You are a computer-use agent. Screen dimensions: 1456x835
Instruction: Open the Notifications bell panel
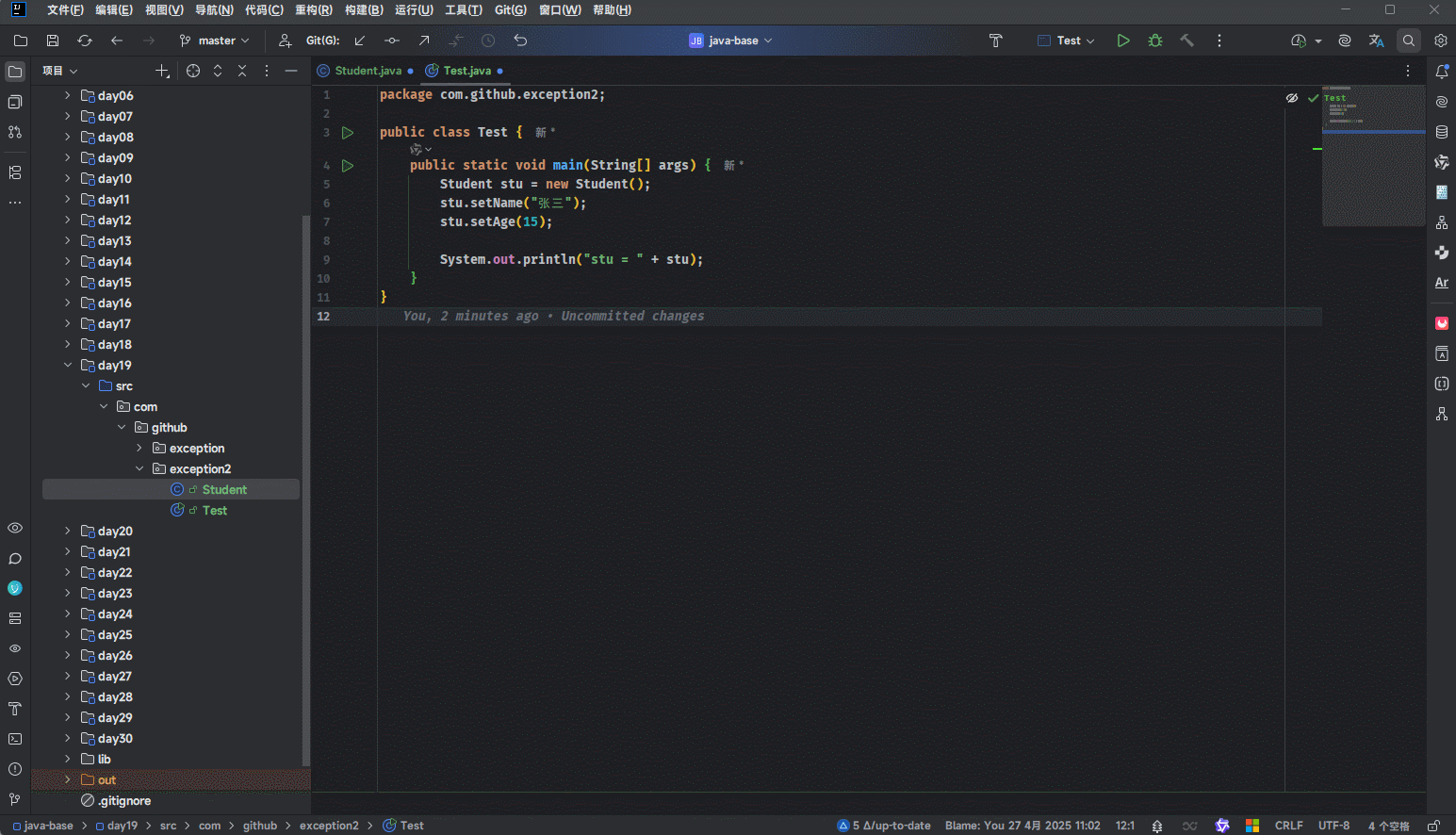click(x=1442, y=72)
